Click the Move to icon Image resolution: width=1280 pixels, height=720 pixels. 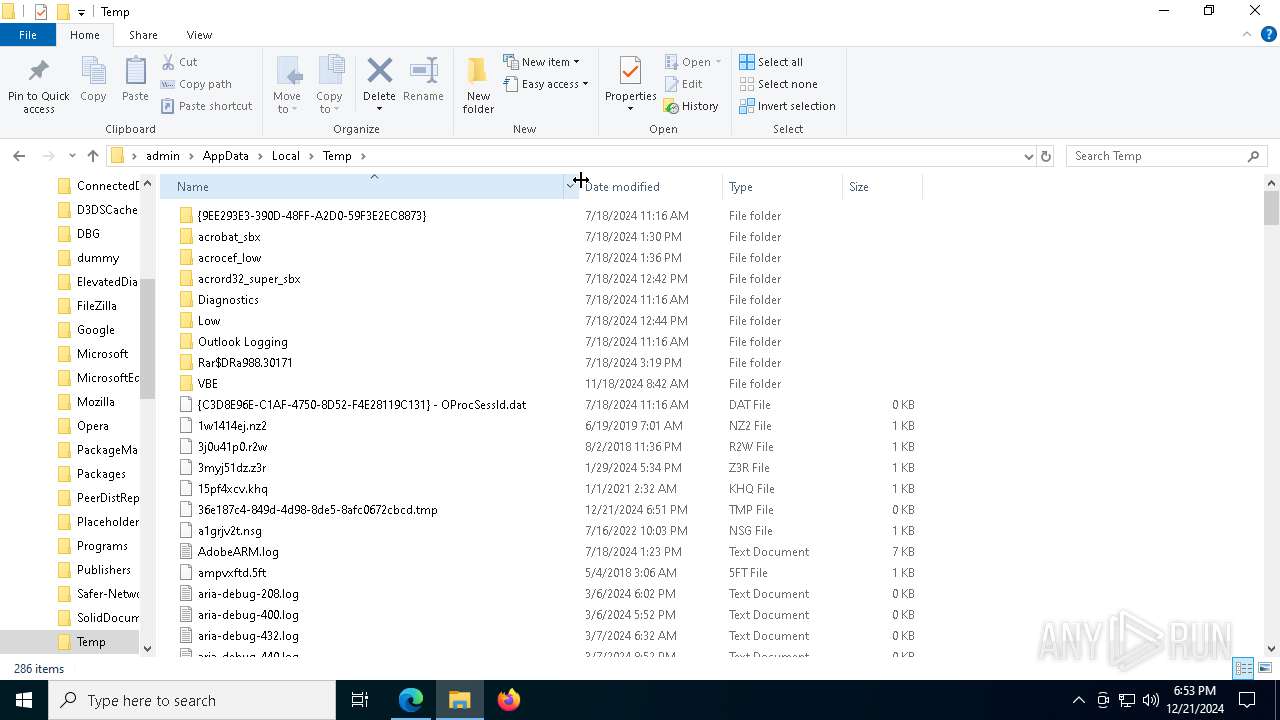(287, 72)
